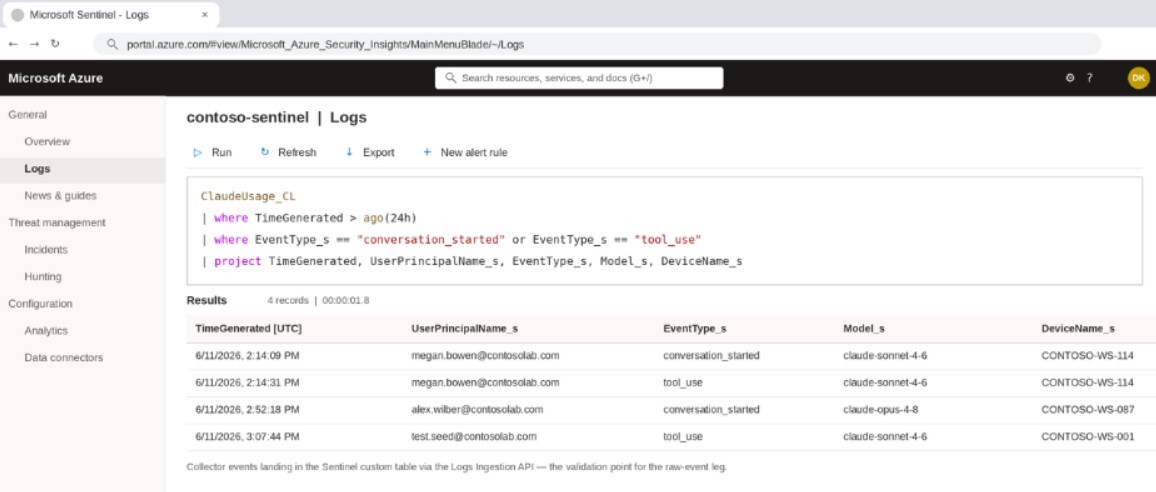
Task: Click the Export down-arrow icon
Action: tap(349, 152)
